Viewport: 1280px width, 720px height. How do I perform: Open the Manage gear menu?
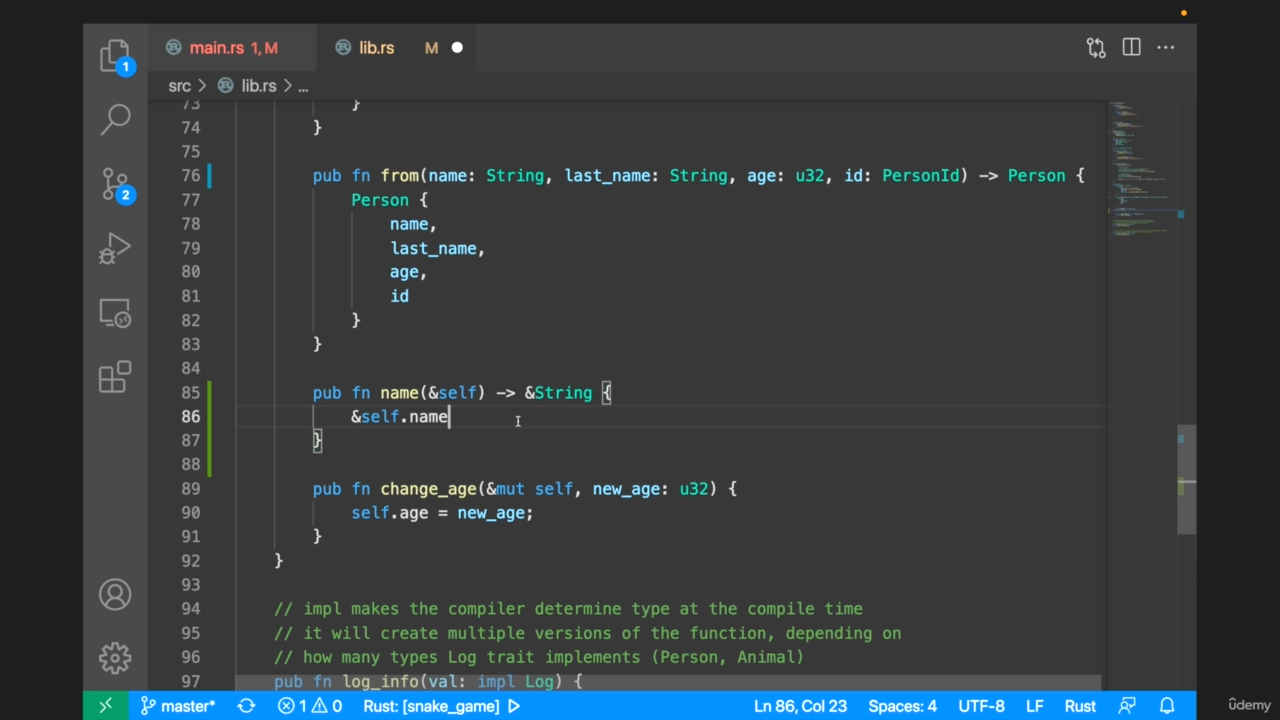(115, 658)
